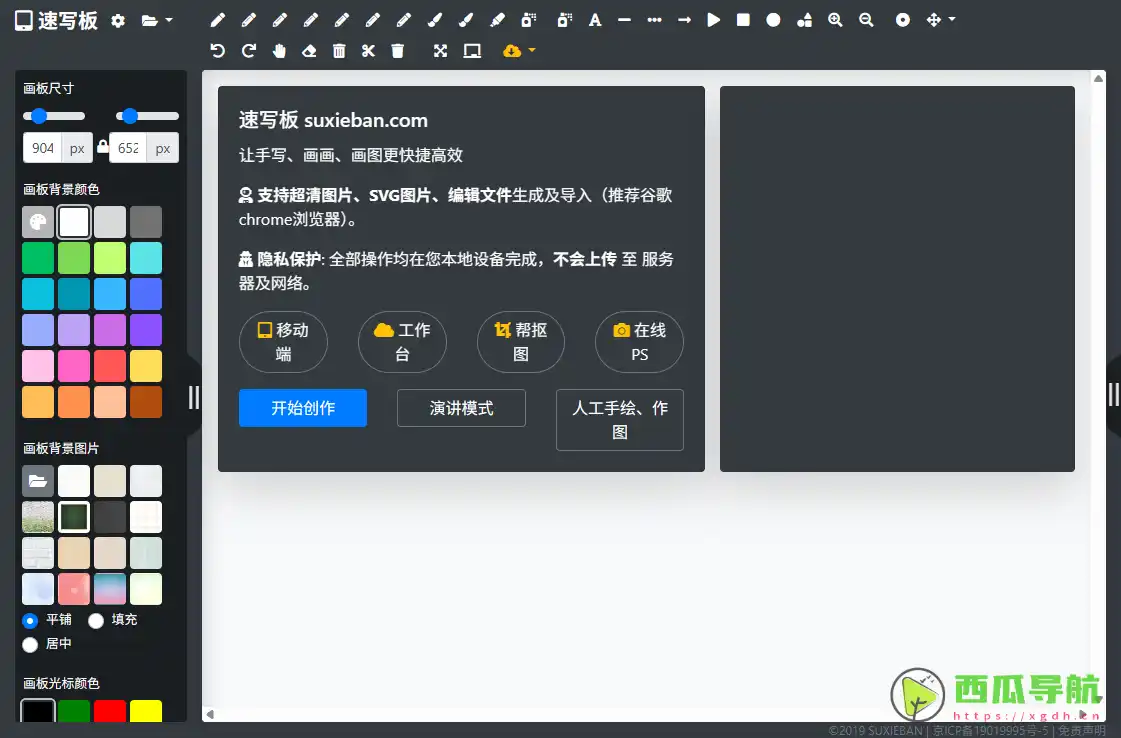Select the 居中 centered background radio button
Screen dimensions: 1121x738
pyautogui.click(x=30, y=644)
